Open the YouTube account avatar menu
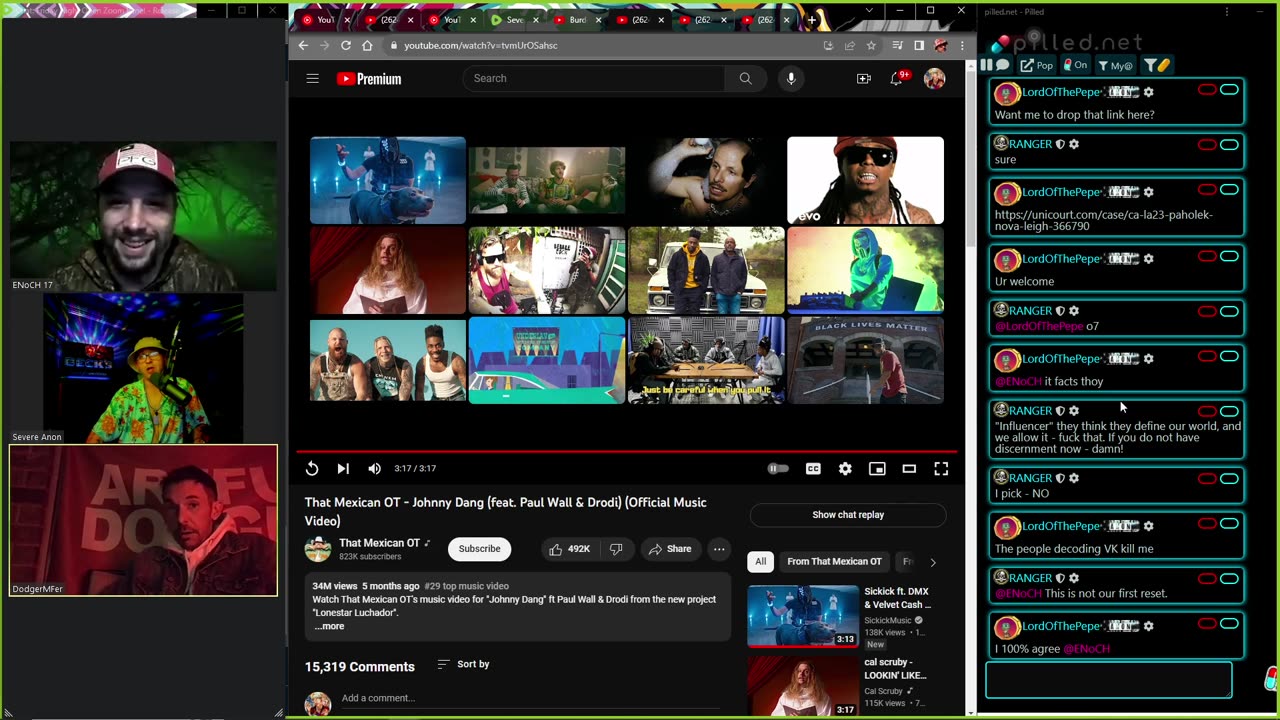The height and width of the screenshot is (720, 1280). [934, 78]
